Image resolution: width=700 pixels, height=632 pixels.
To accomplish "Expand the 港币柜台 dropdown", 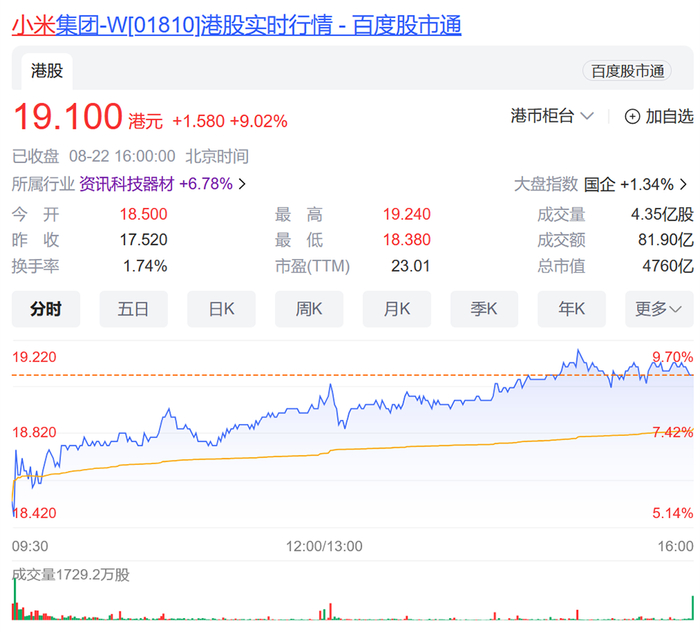I will [552, 116].
